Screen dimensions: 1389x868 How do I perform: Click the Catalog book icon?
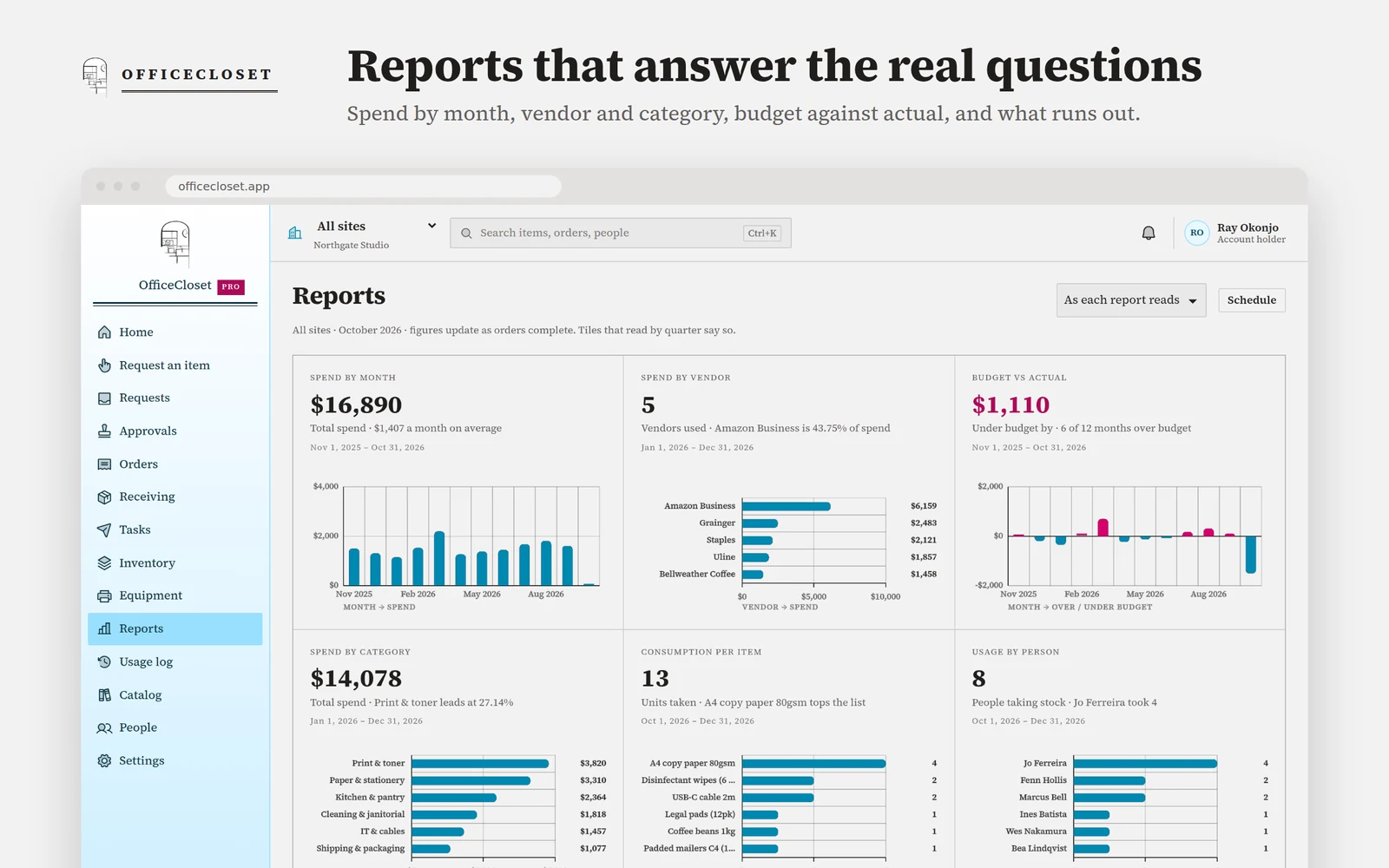pos(104,695)
